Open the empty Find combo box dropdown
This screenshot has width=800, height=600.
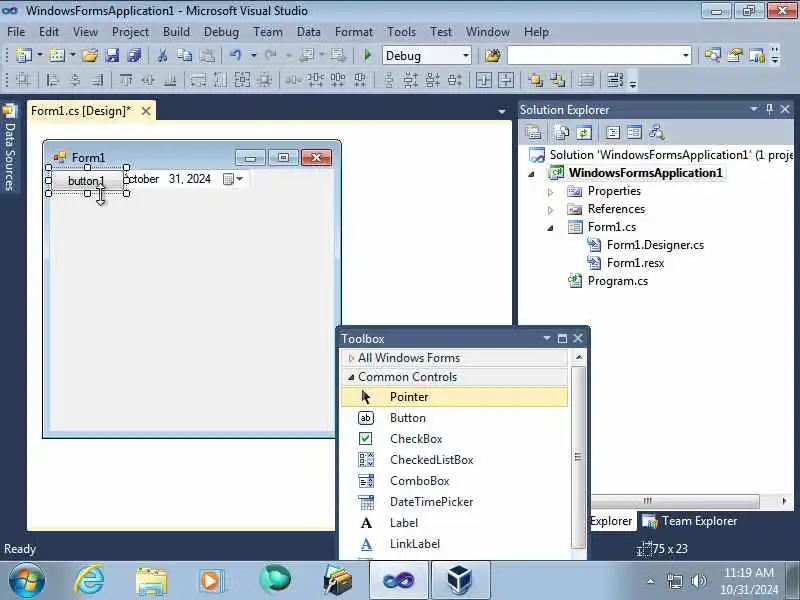686,56
